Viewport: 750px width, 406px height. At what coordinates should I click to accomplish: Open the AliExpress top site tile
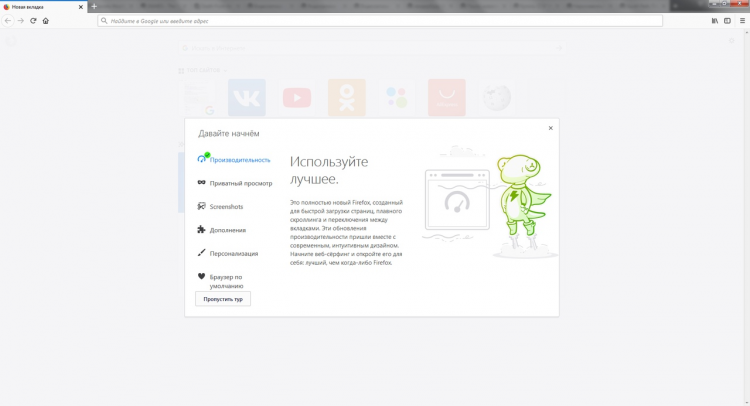(447, 98)
